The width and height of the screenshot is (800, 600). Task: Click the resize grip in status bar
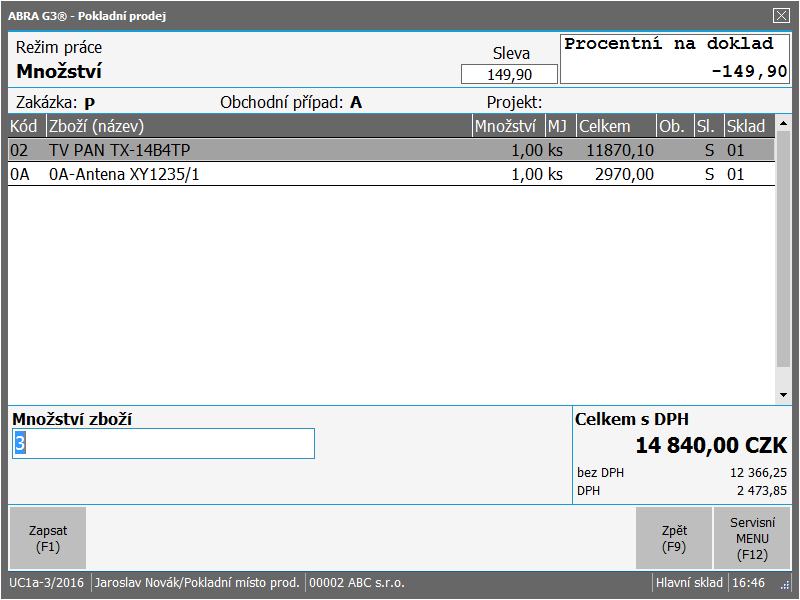pyautogui.click(x=785, y=584)
